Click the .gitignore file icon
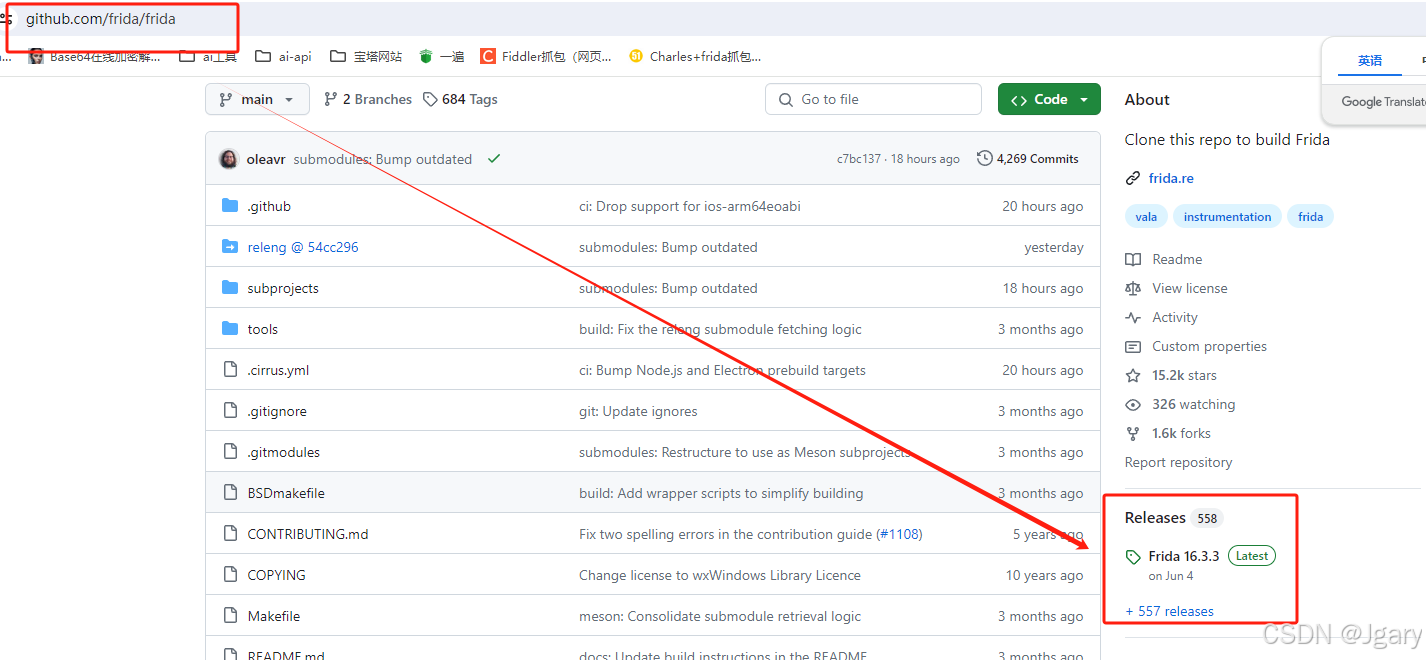This screenshot has height=660, width=1426. click(x=230, y=411)
